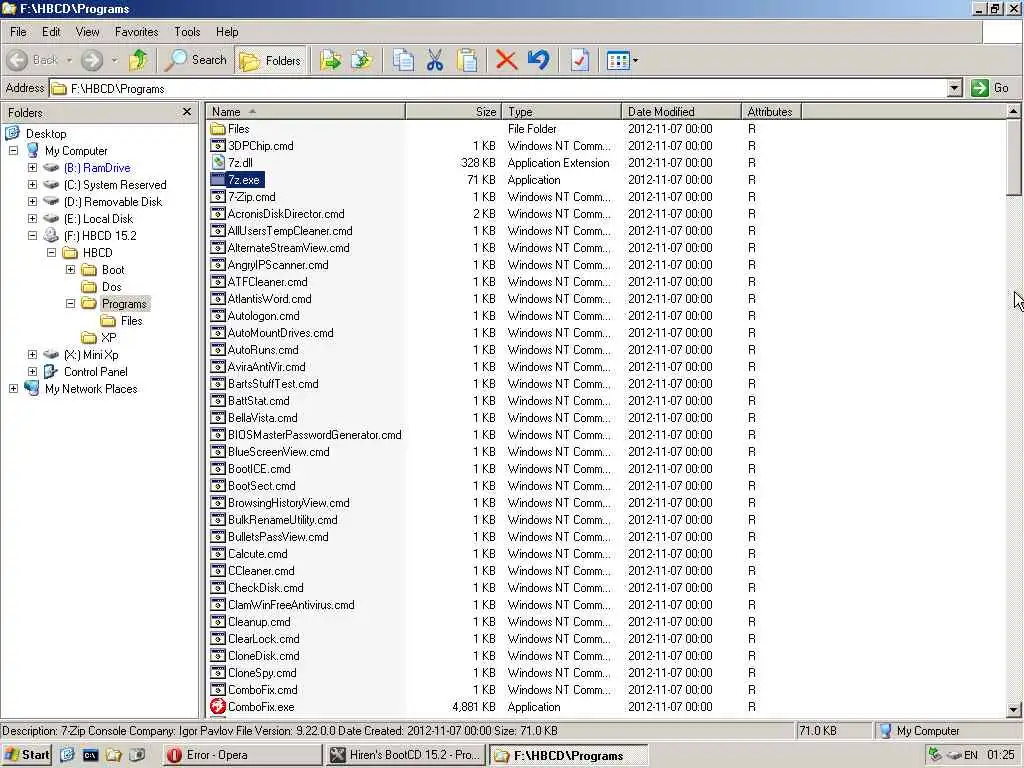Expand the (E:) Local Disk node
This screenshot has height=768, width=1024.
(x=32, y=219)
